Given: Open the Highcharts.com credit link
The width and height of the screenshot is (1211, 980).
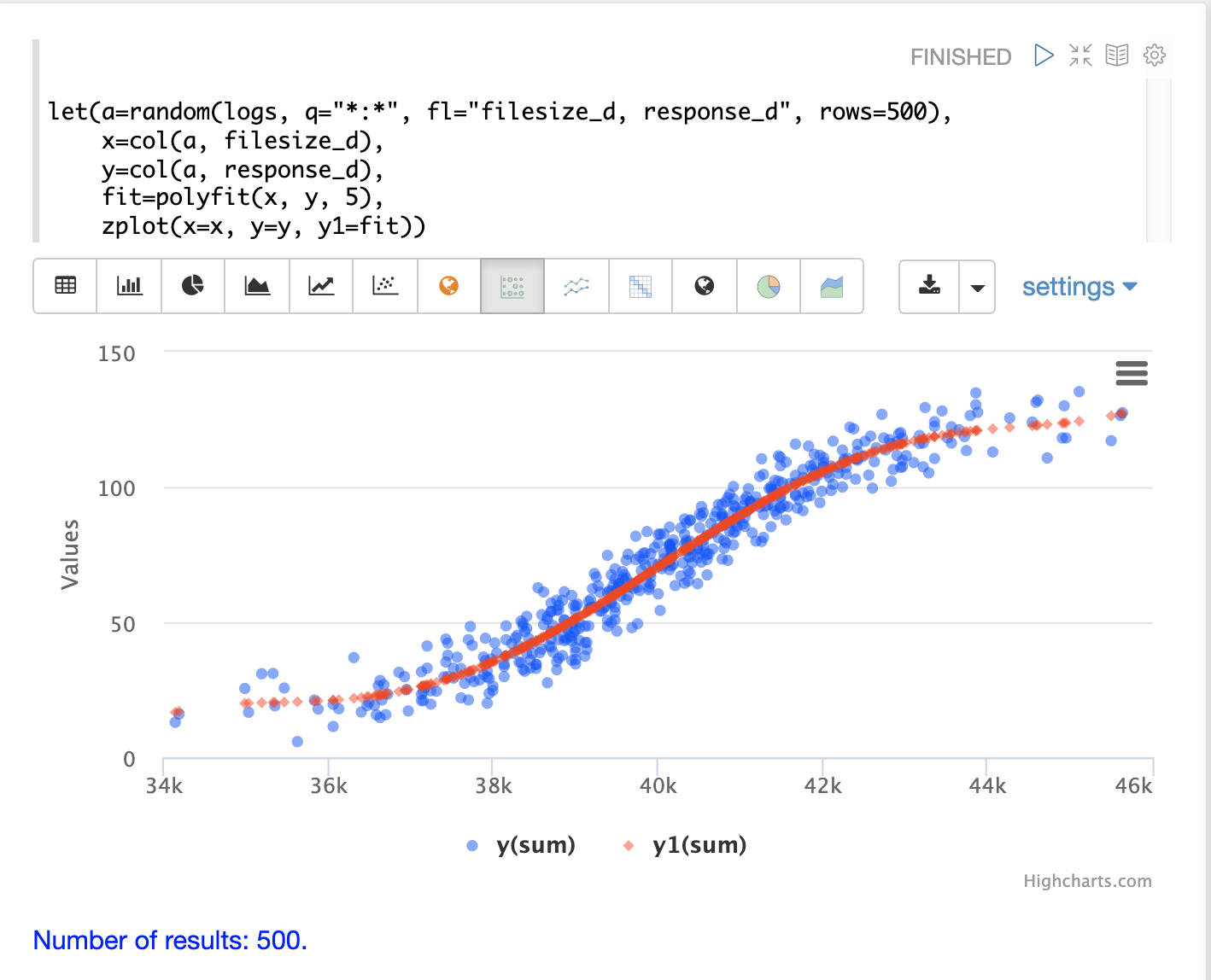Looking at the screenshot, I should 1087,881.
